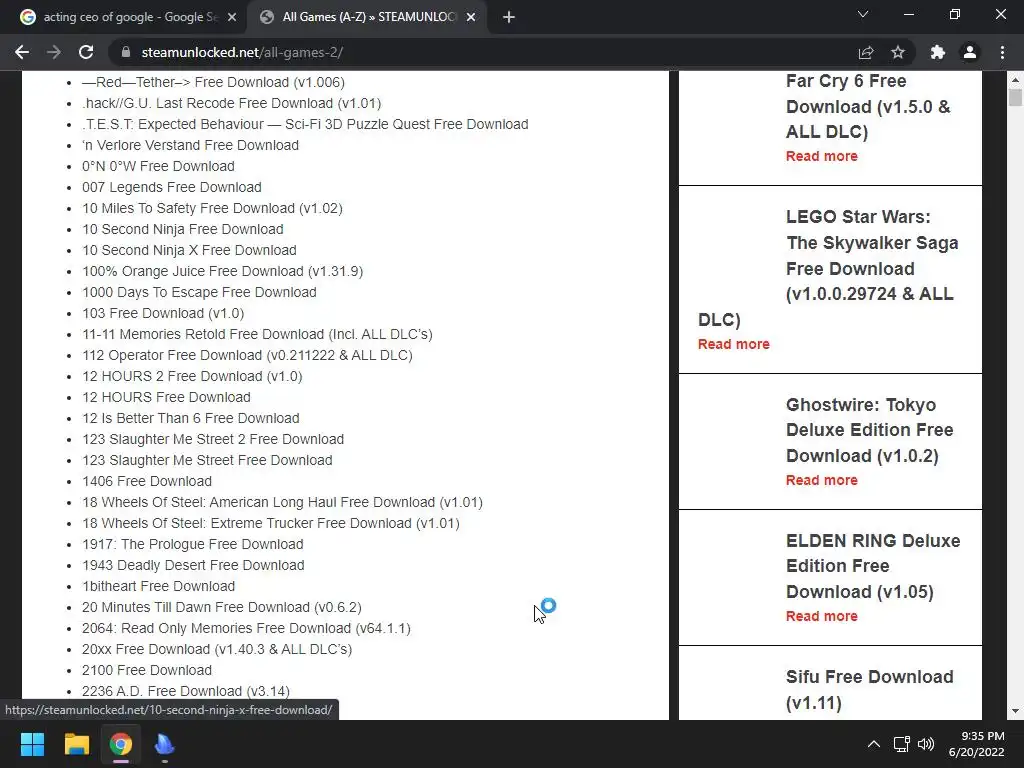Open a new browser tab
This screenshot has width=1024, height=768.
[509, 17]
